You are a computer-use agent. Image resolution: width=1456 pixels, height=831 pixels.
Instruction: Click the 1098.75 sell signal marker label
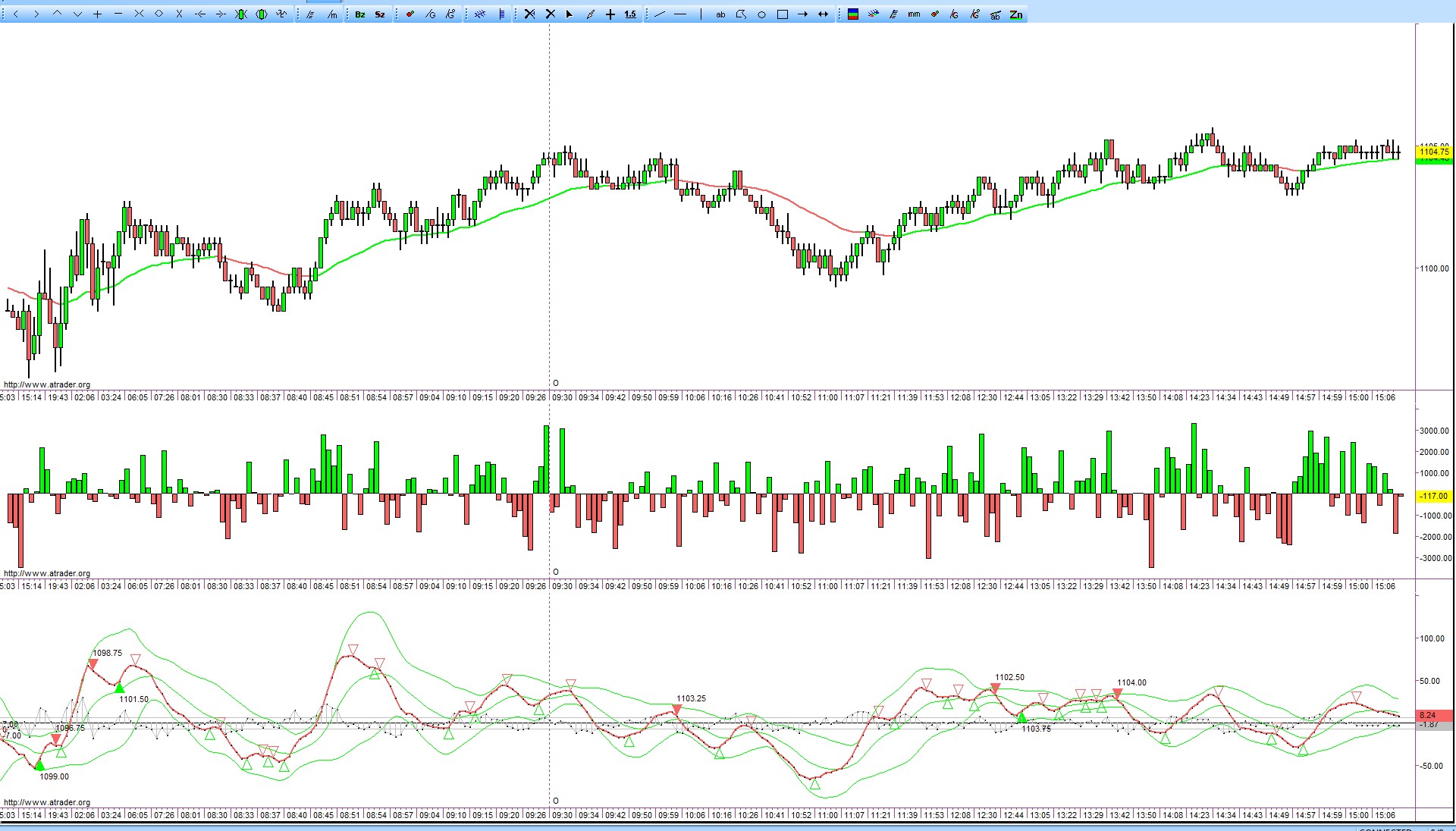click(x=107, y=653)
